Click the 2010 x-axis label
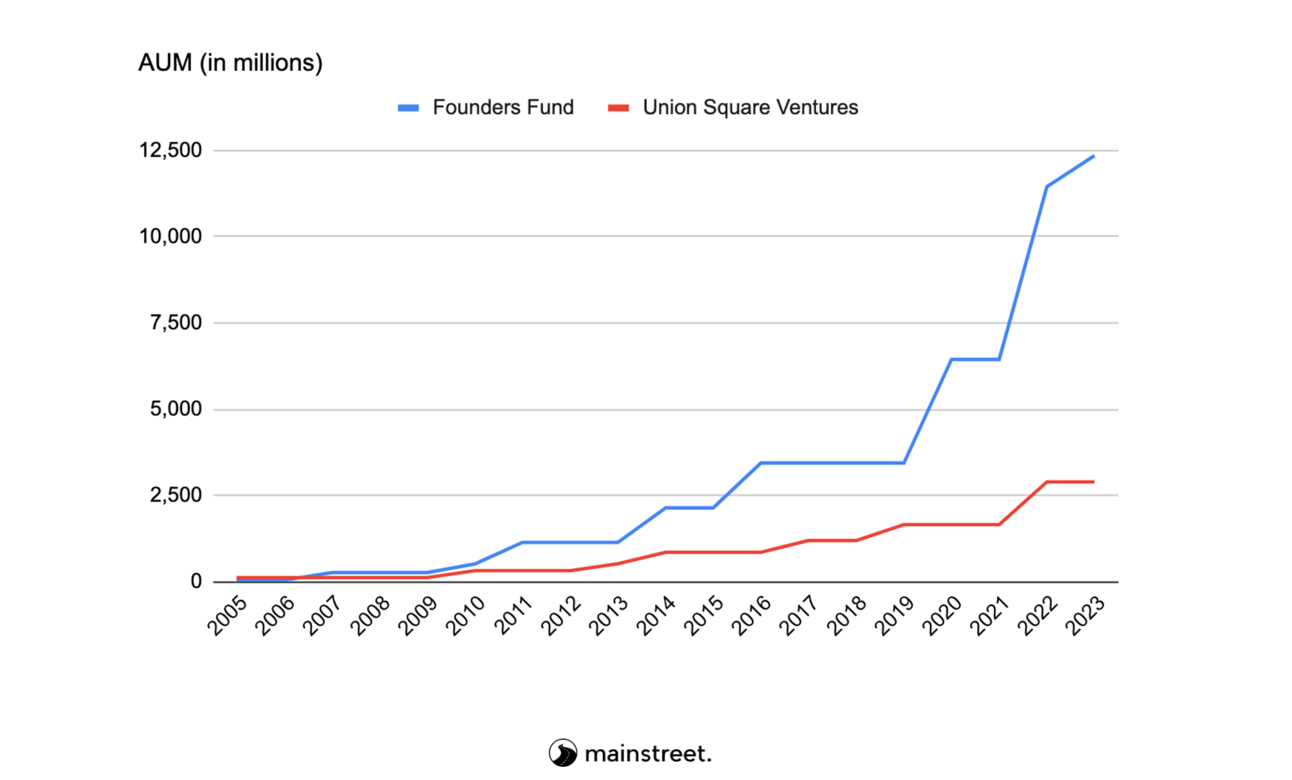The width and height of the screenshot is (1292, 780). click(467, 614)
